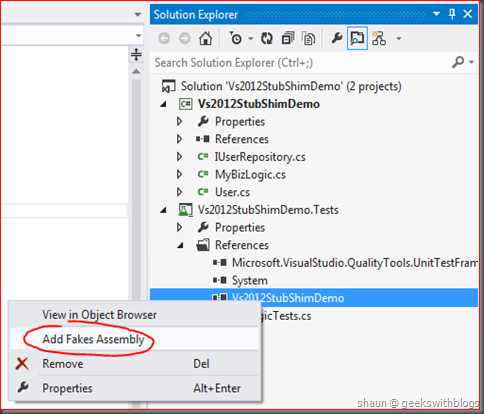This screenshot has width=484, height=414.
Task: Click the C# project icon of Vs2012StubShimDemo
Action: click(x=186, y=104)
